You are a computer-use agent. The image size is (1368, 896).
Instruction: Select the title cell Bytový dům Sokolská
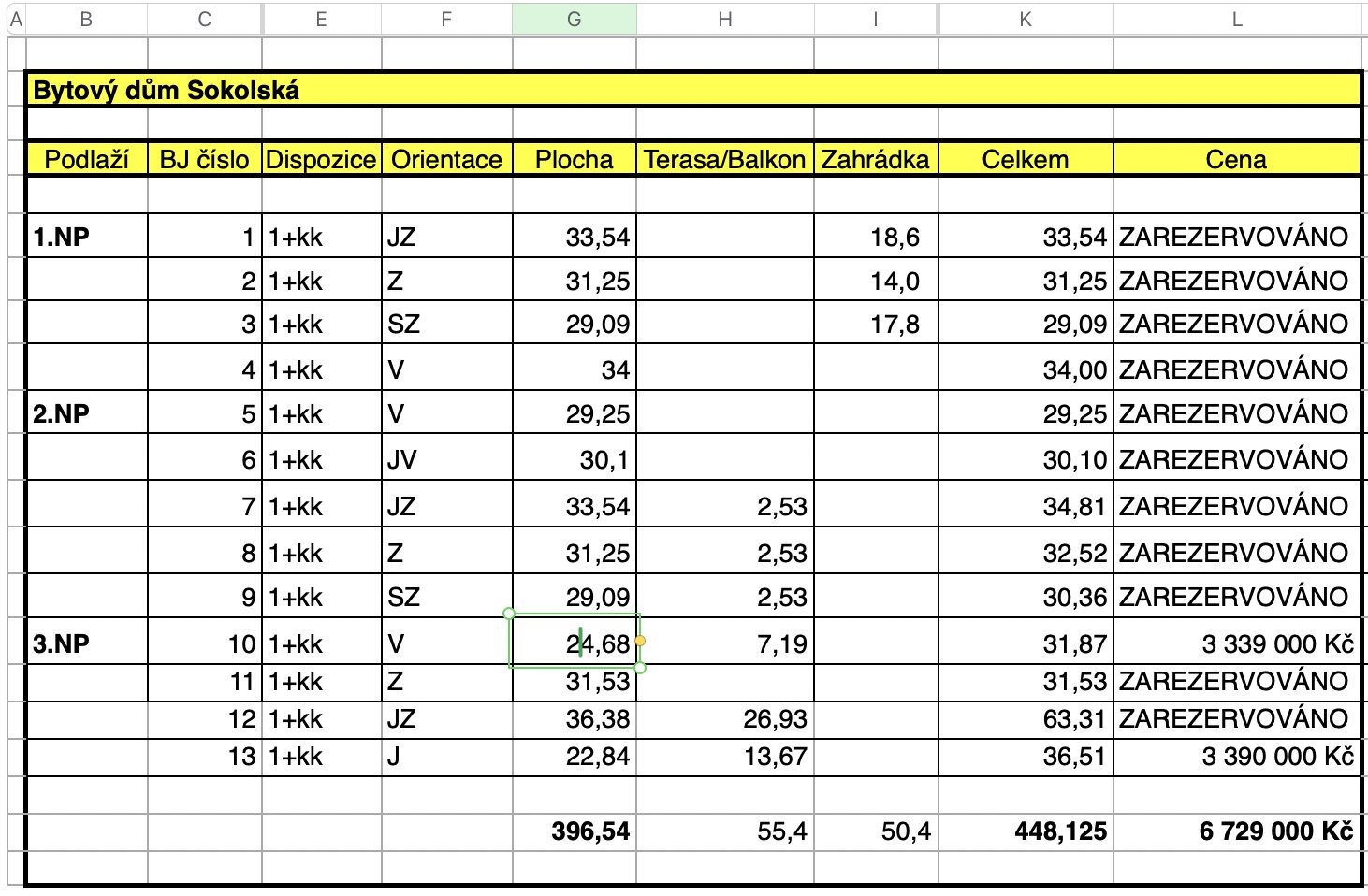167,91
